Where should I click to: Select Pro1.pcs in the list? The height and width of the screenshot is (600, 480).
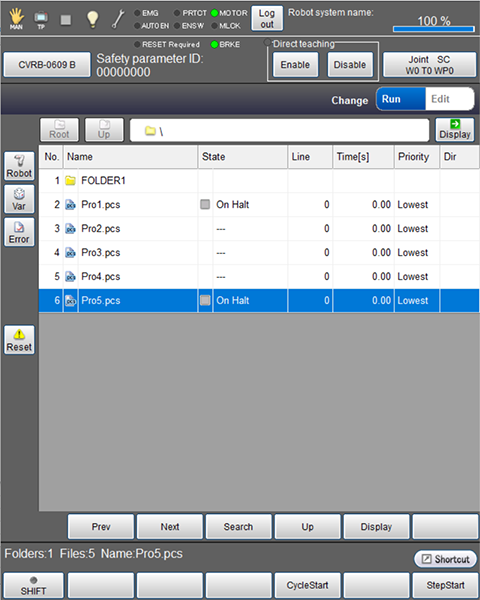pyautogui.click(x=259, y=205)
